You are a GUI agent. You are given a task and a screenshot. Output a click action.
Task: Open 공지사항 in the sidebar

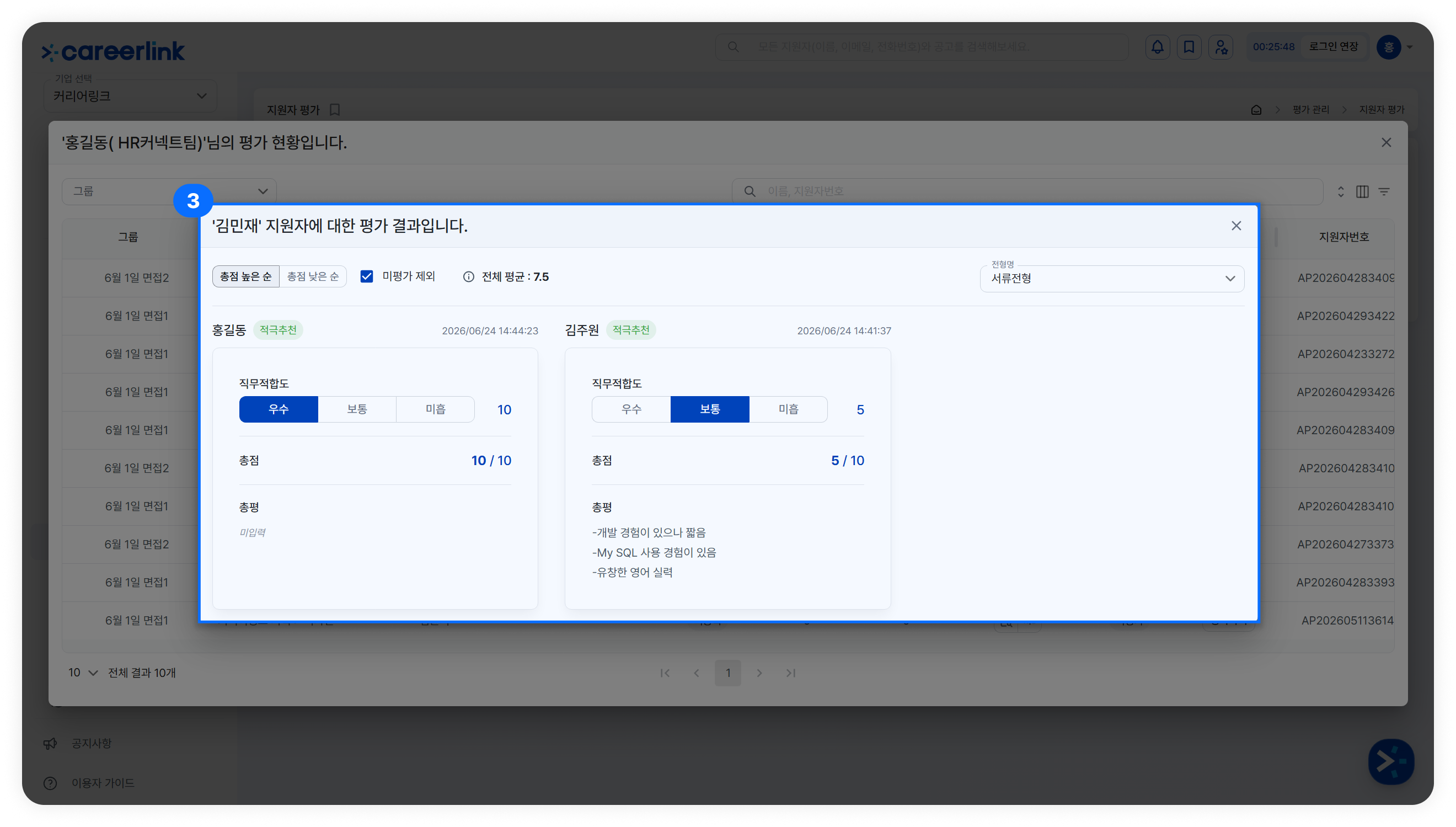point(92,744)
